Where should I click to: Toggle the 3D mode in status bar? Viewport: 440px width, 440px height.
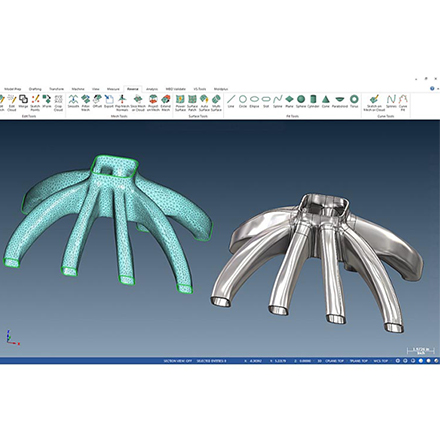click(x=319, y=361)
